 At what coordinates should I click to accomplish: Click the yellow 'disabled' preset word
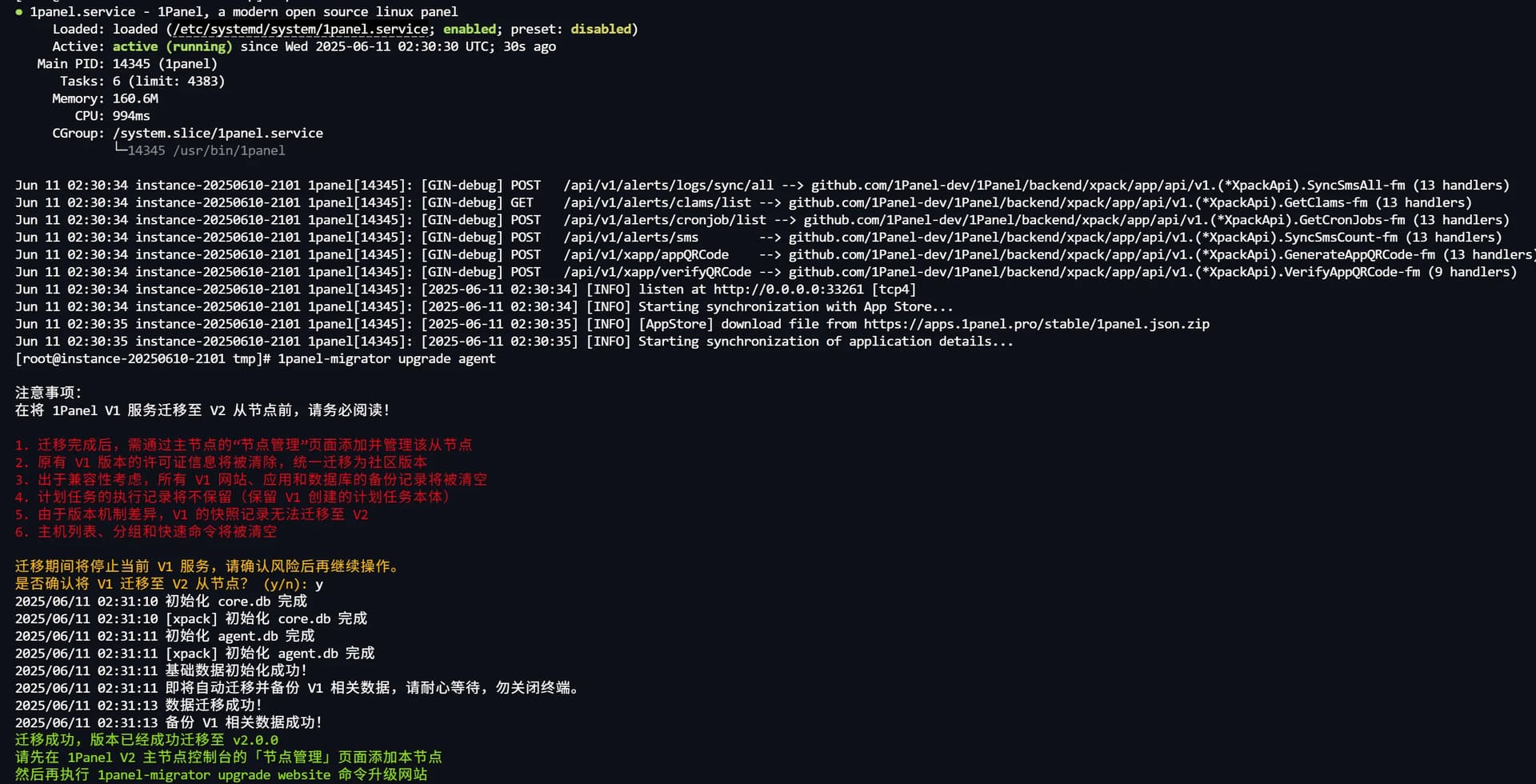pos(601,29)
